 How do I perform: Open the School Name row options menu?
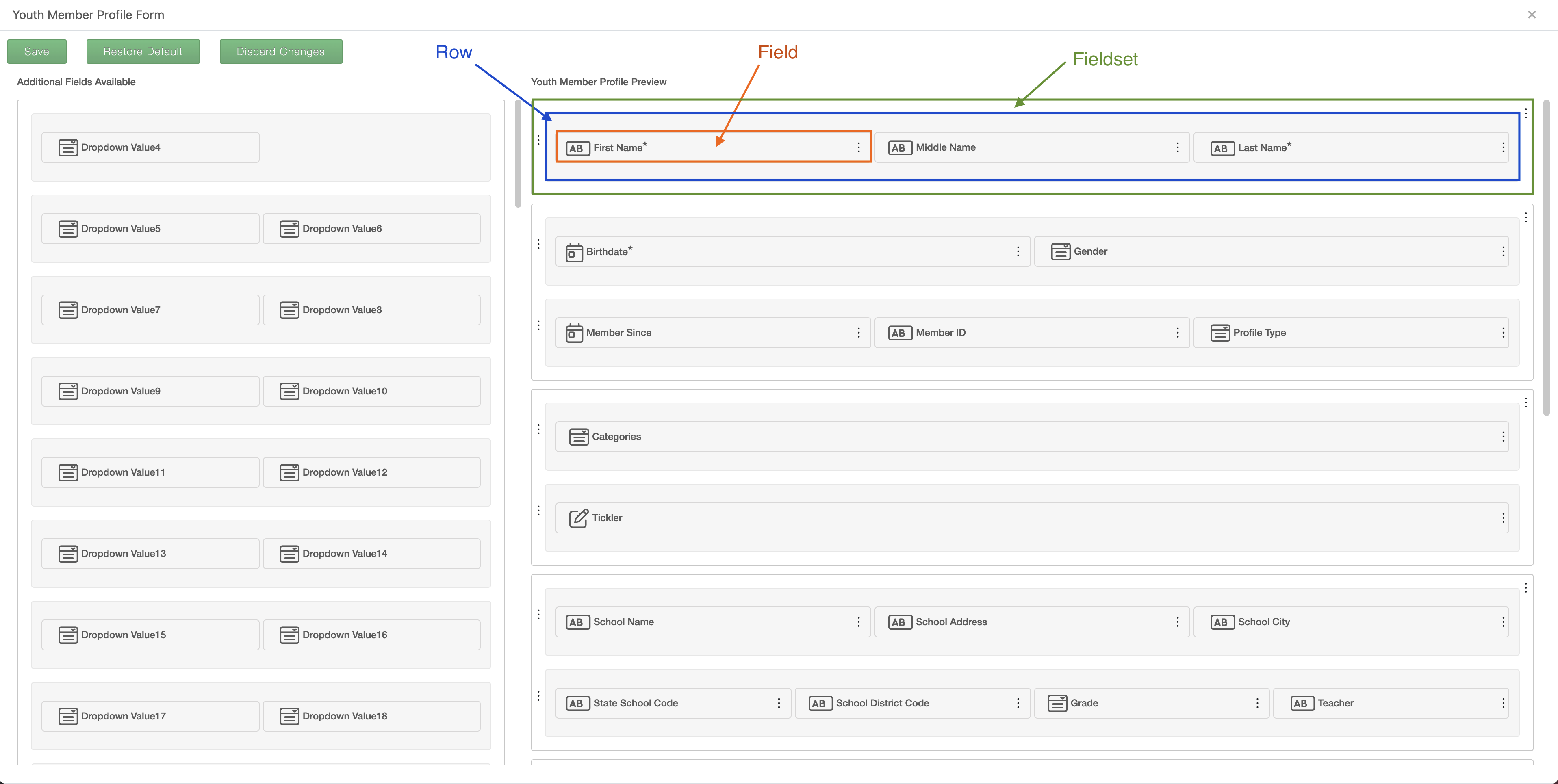point(538,615)
